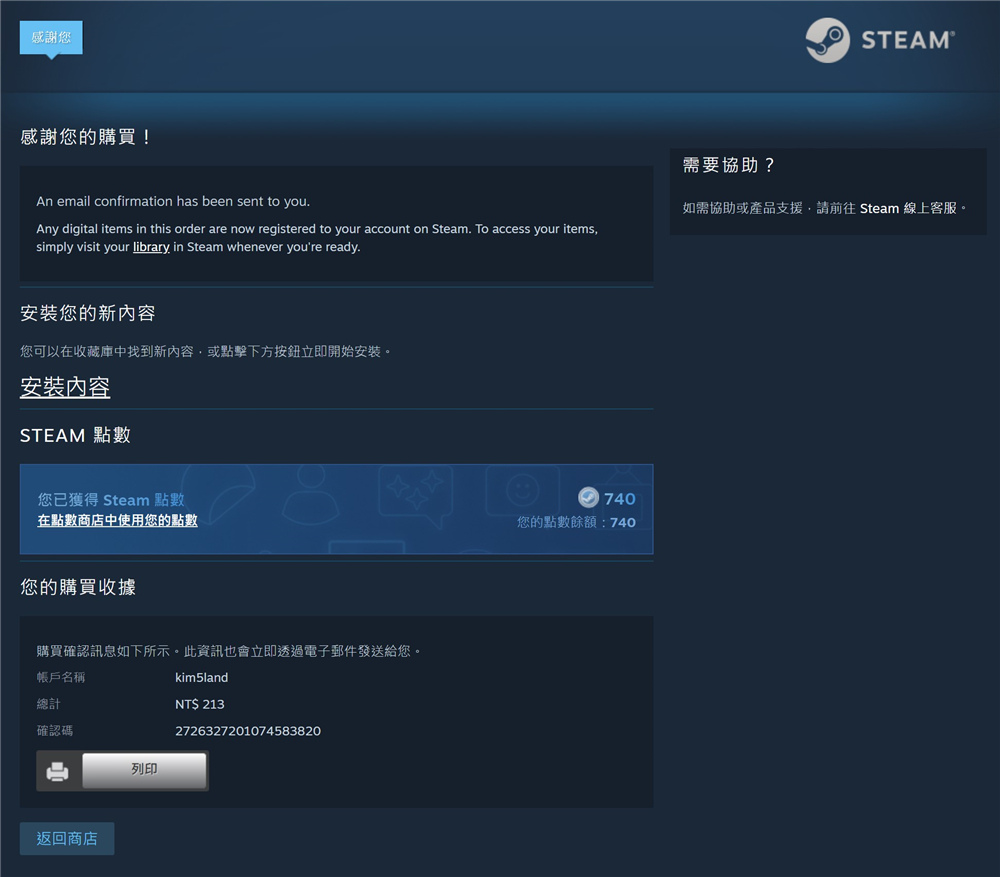Viewport: 1000px width, 877px height.
Task: Click the printer icon beside 列印
Action: (x=57, y=771)
